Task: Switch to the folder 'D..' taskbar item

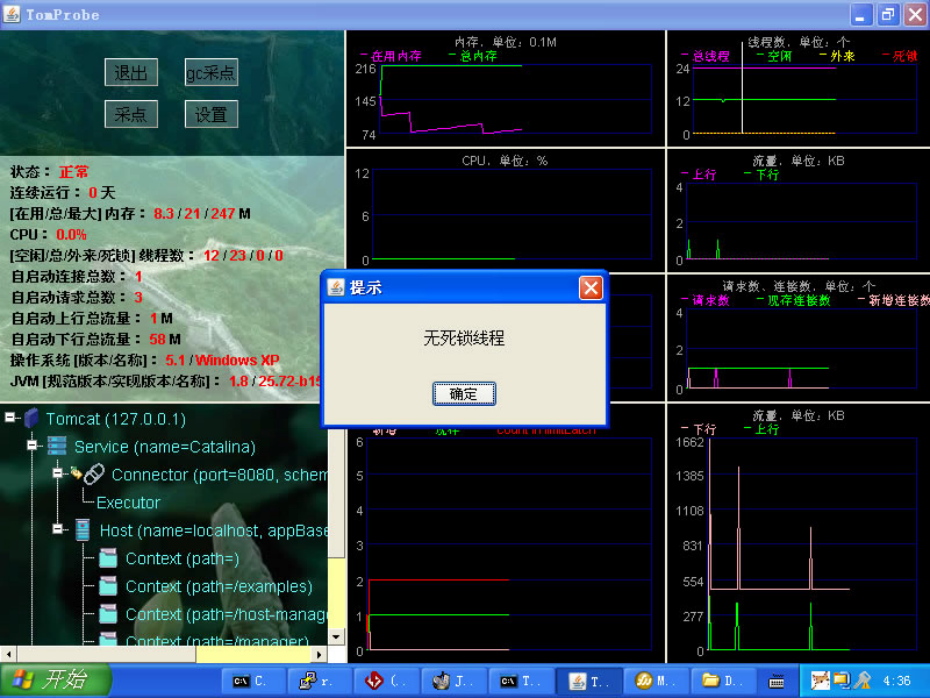Action: 722,681
